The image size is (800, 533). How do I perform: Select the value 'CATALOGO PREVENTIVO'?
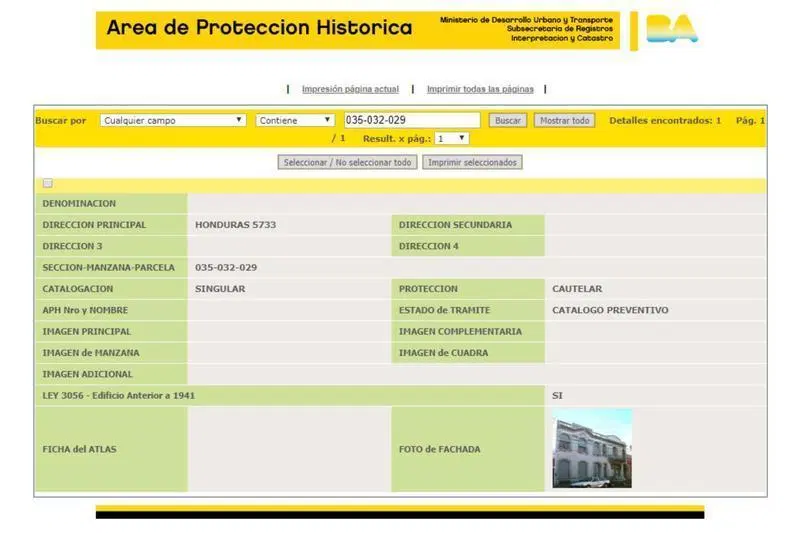(610, 310)
